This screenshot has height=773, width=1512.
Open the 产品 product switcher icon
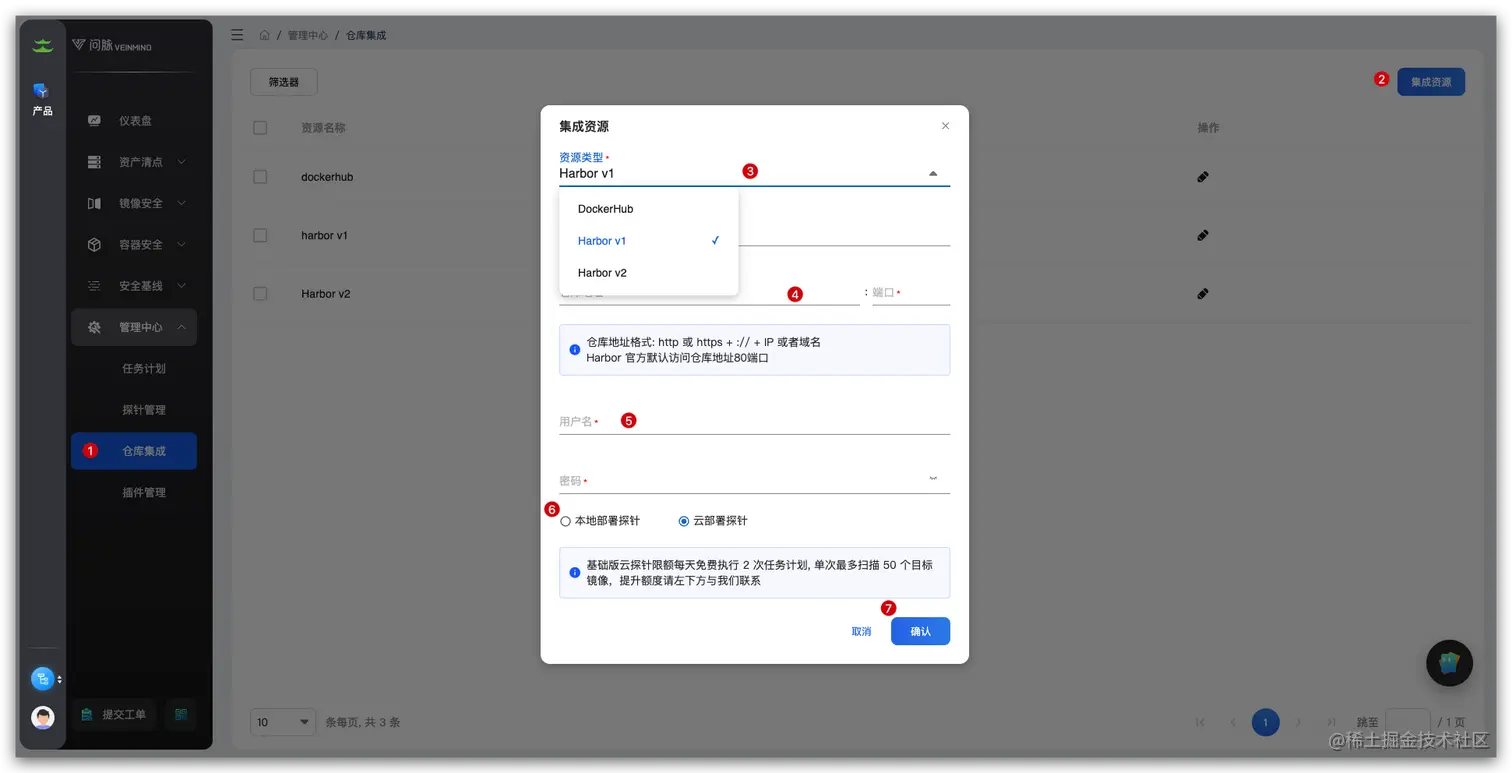point(42,90)
